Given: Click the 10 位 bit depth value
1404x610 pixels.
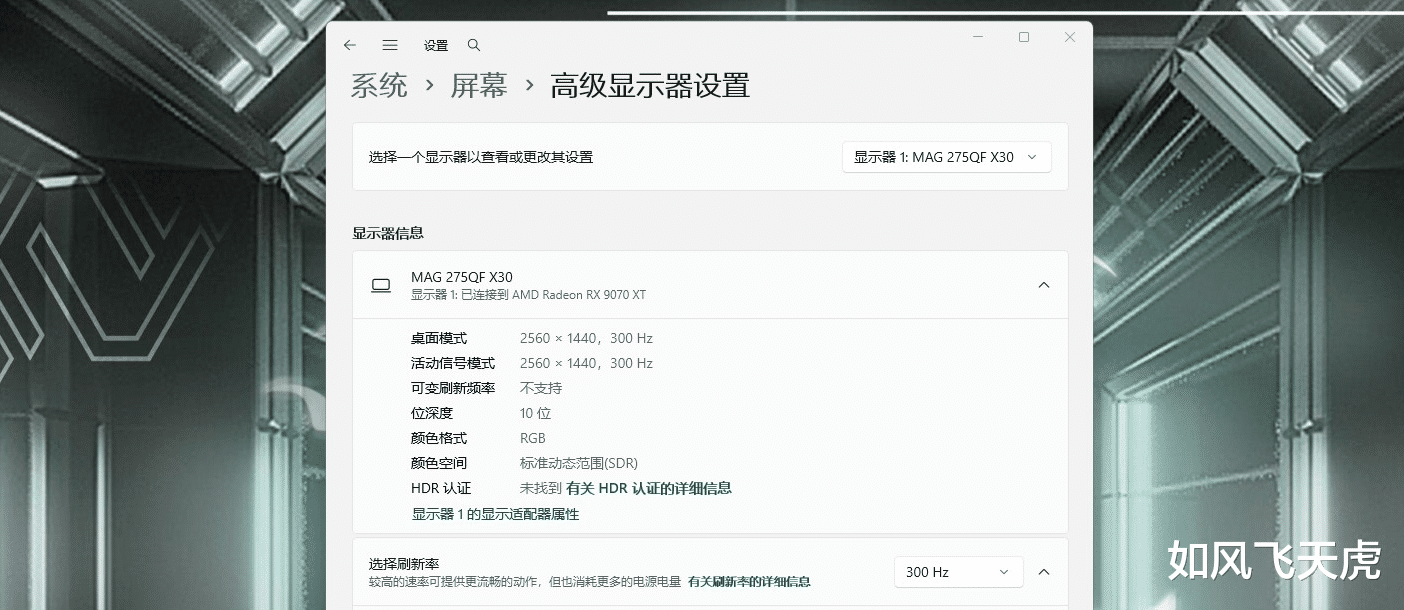Looking at the screenshot, I should coord(535,413).
